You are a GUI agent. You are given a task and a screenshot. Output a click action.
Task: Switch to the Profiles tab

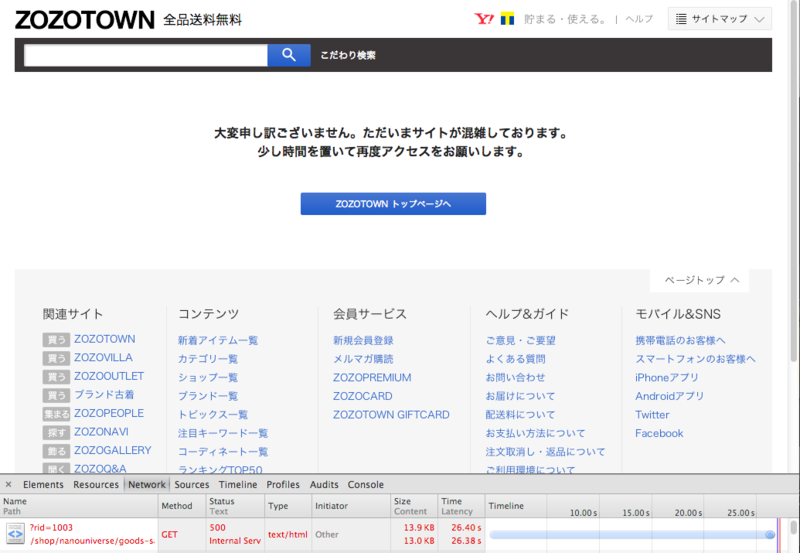tap(283, 485)
